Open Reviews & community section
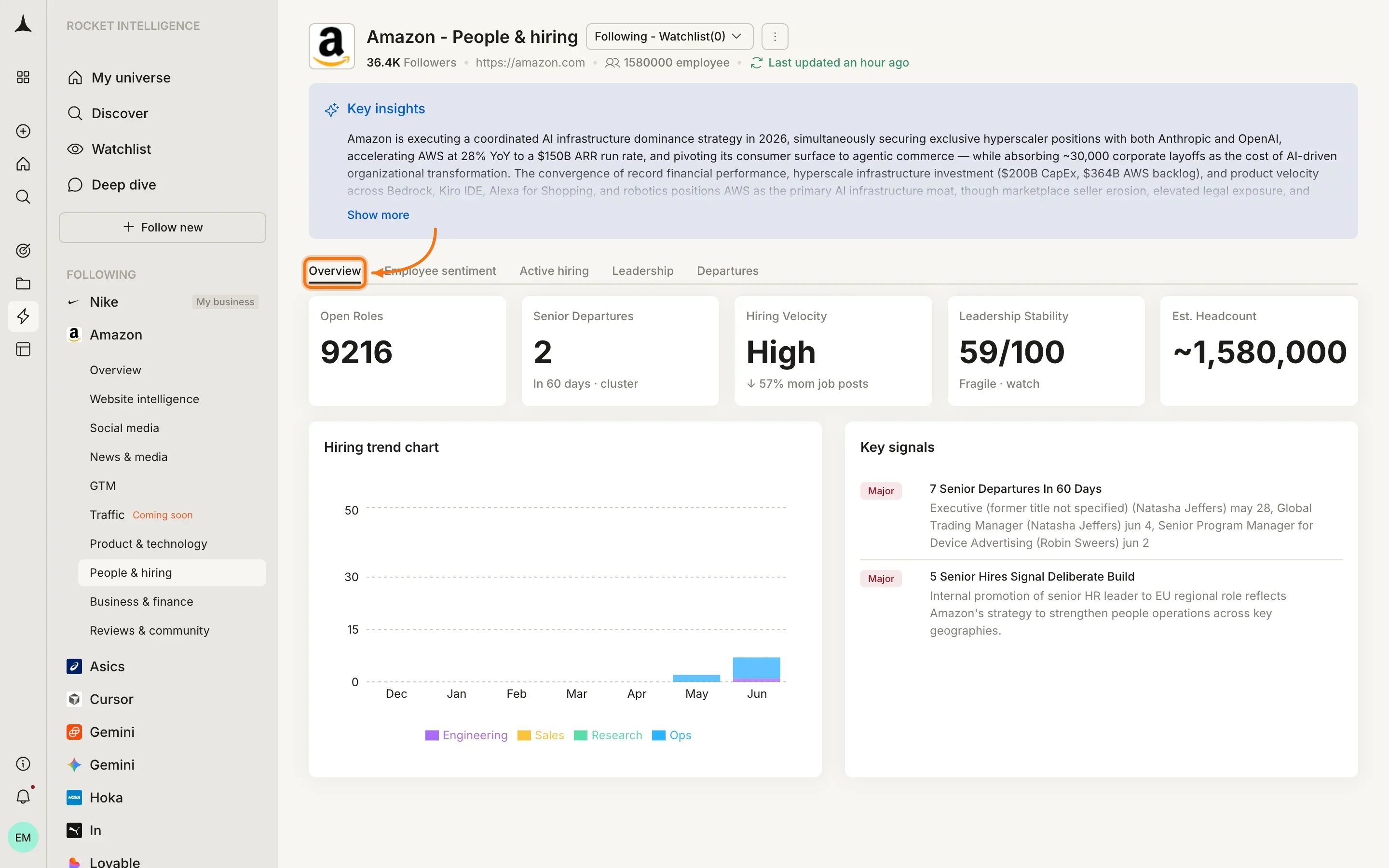The height and width of the screenshot is (868, 1389). tap(149, 630)
